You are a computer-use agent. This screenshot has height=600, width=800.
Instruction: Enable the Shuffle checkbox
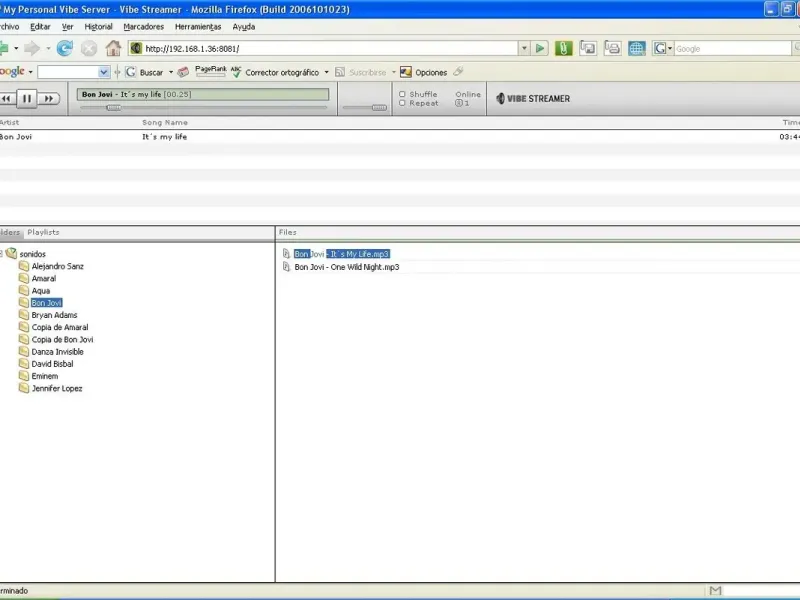tap(402, 94)
